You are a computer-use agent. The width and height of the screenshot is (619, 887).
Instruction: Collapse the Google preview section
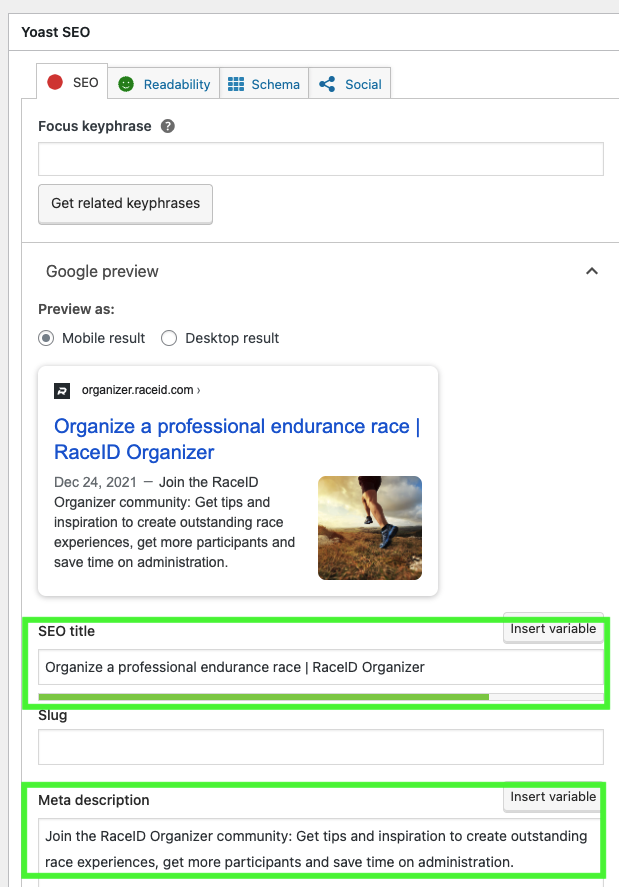click(x=592, y=272)
